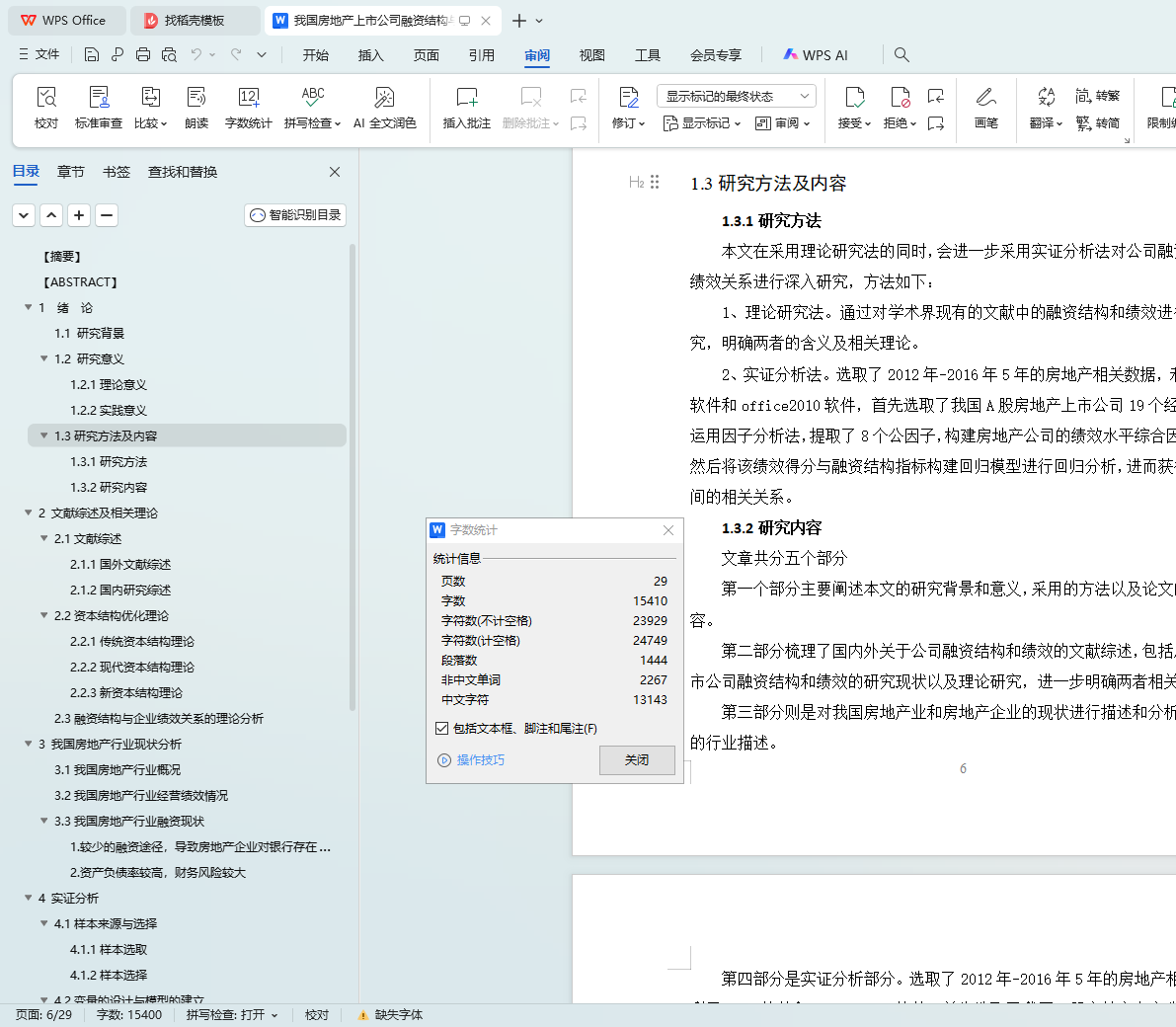The width and height of the screenshot is (1176, 1027).
Task: Switch to the 章节 sidebar tab
Action: [70, 172]
